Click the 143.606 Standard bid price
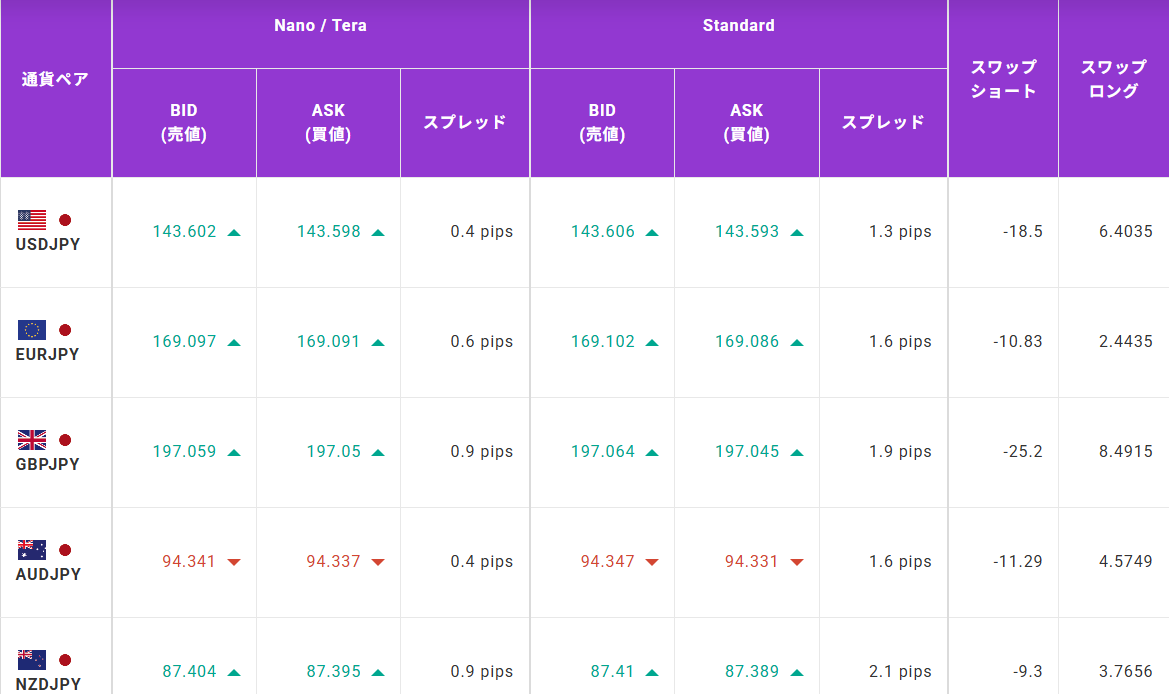This screenshot has height=694, width=1169. (603, 232)
